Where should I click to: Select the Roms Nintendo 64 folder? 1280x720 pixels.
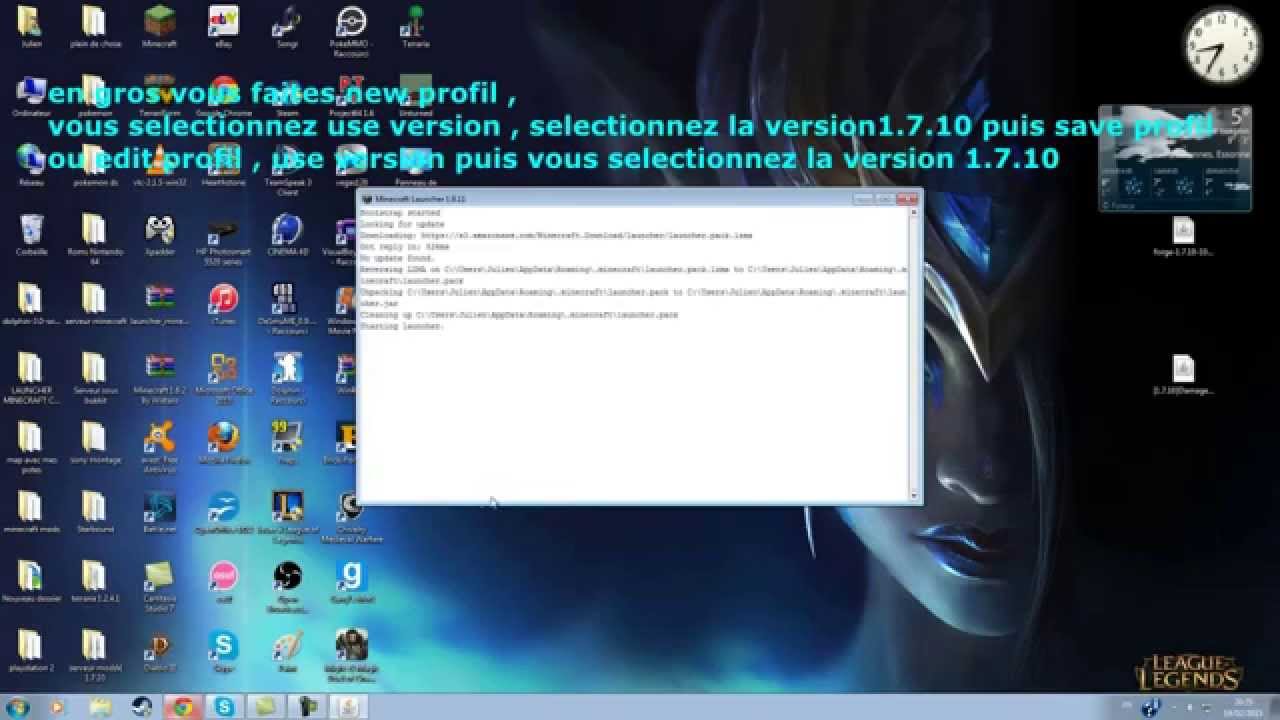[95, 238]
